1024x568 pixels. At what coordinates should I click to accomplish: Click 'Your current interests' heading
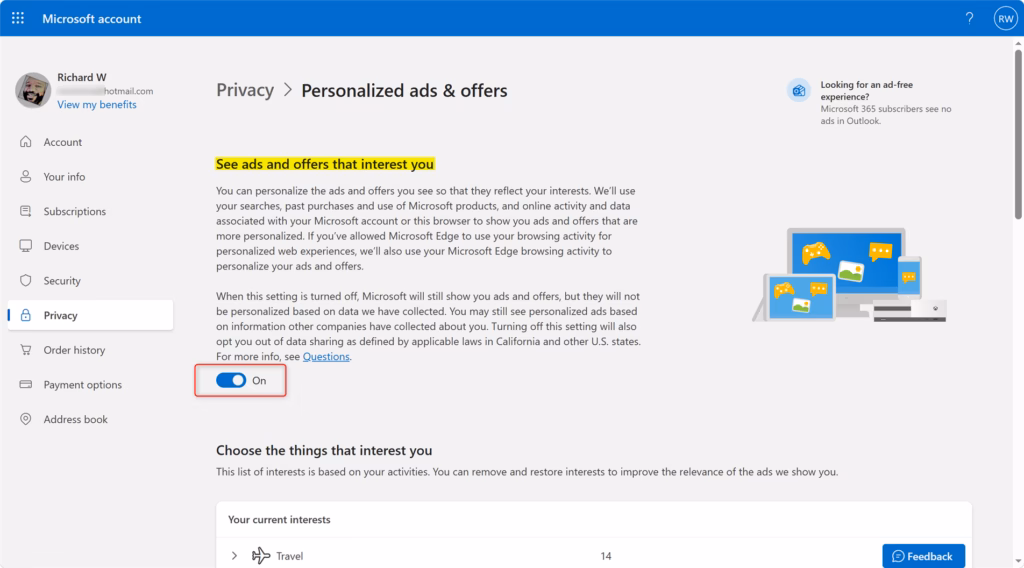click(279, 520)
